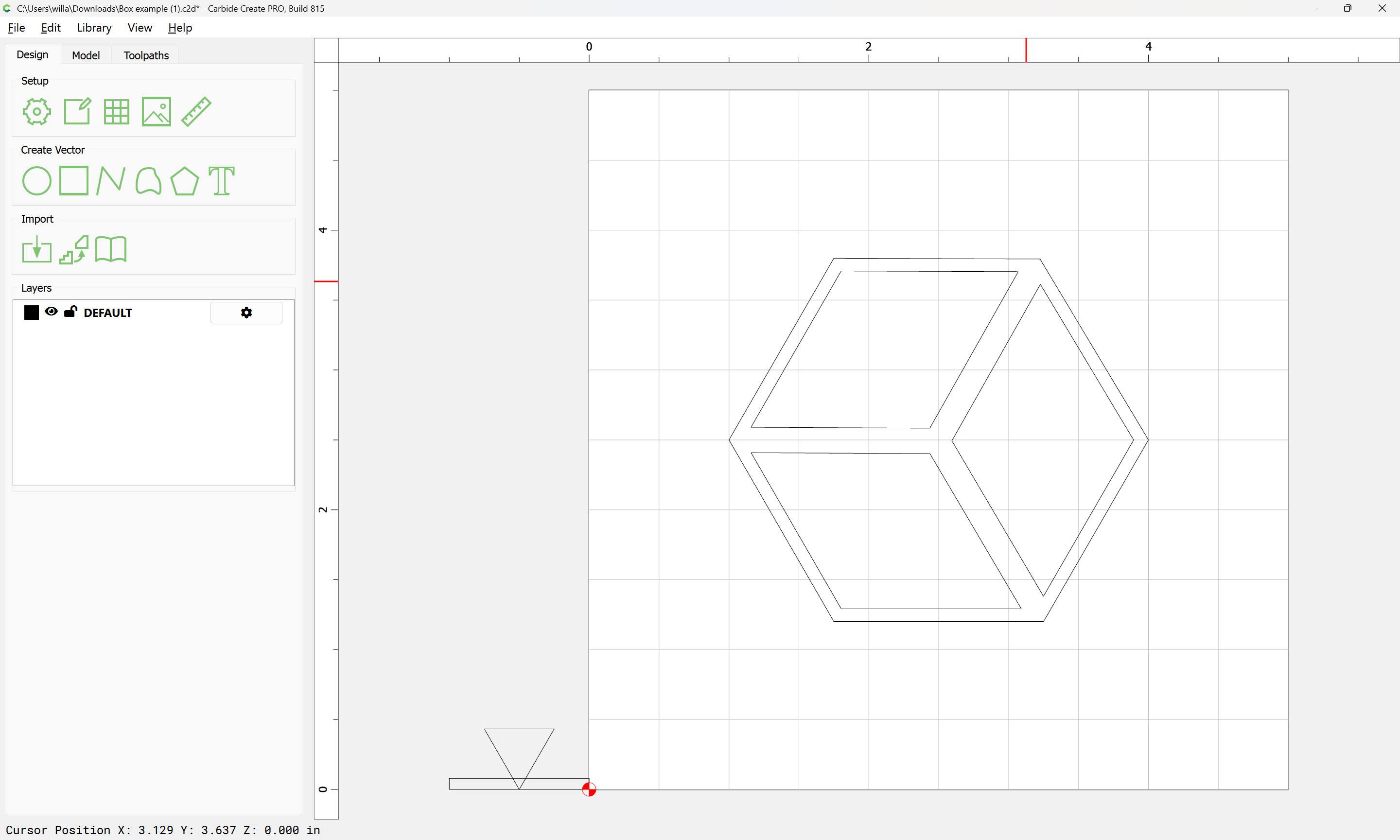Click the red origin marker on canvas
Screen dimensions: 1400x840
coord(589,789)
